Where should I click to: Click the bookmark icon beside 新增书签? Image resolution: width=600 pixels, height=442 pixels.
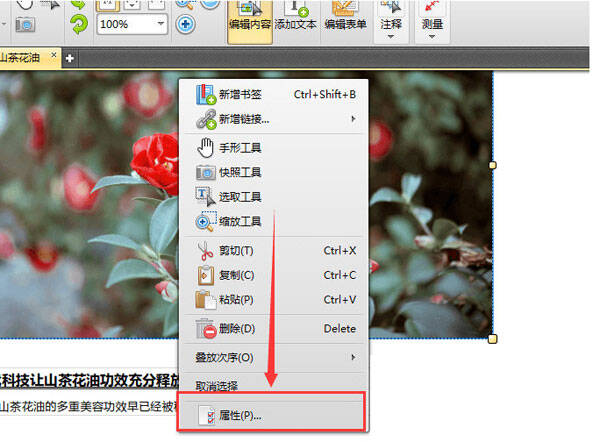point(205,95)
